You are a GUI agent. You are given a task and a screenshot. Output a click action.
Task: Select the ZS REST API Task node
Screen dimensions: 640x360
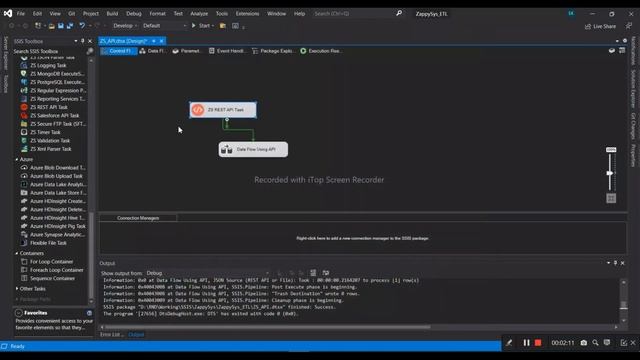pyautogui.click(x=223, y=110)
